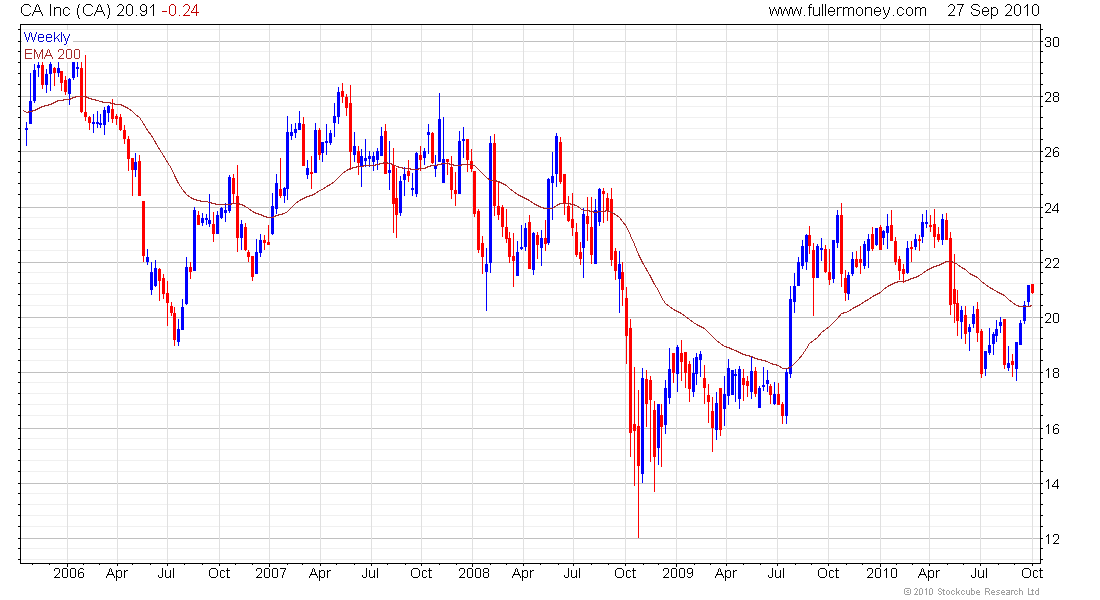Image resolution: width=1100 pixels, height=600 pixels.
Task: Click the 22 price axis label
Action: (x=1052, y=263)
